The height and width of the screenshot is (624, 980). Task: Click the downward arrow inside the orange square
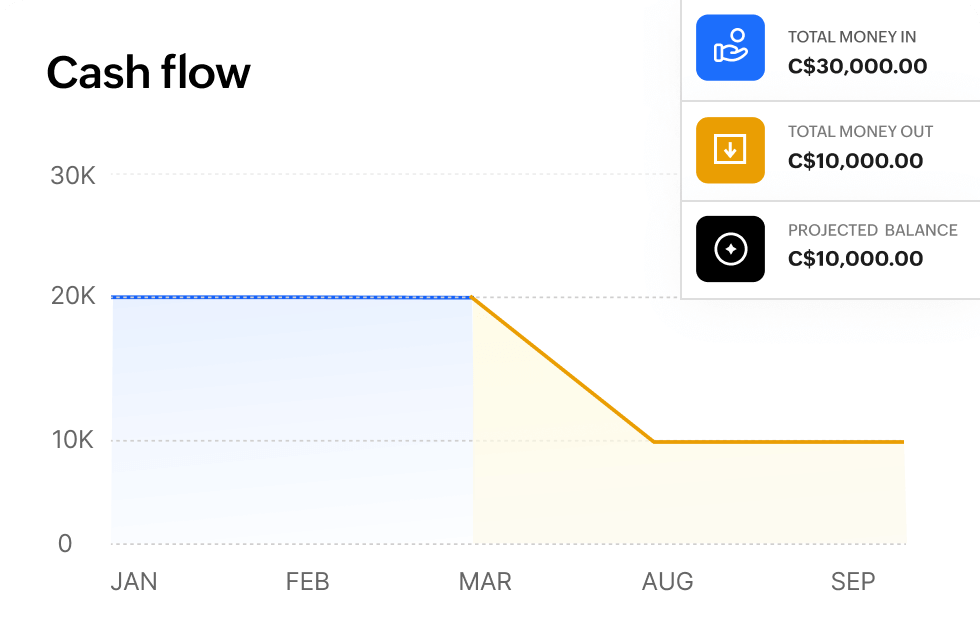730,150
